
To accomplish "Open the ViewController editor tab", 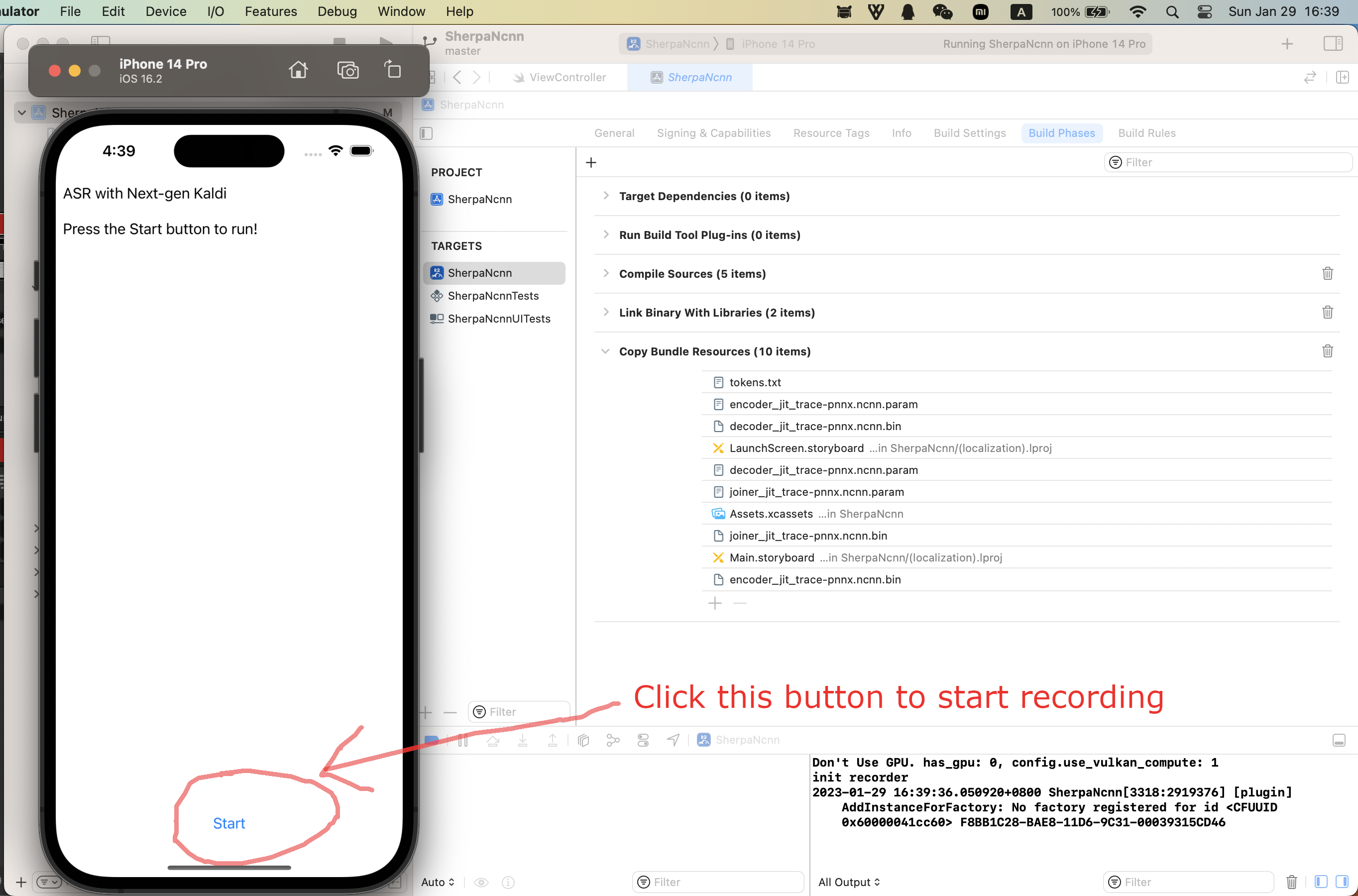I will [560, 77].
